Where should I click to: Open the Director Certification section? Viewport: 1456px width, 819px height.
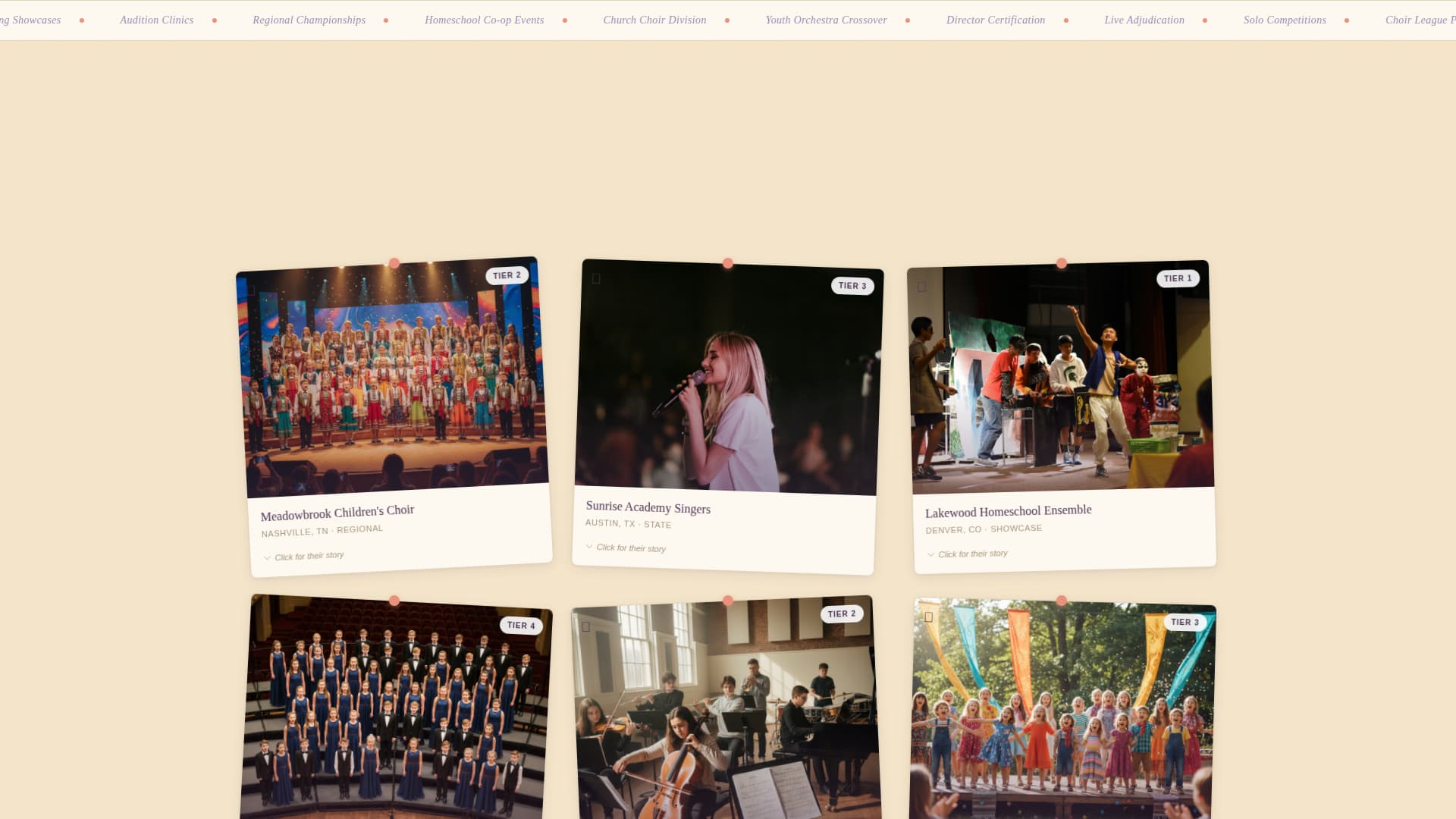[995, 20]
